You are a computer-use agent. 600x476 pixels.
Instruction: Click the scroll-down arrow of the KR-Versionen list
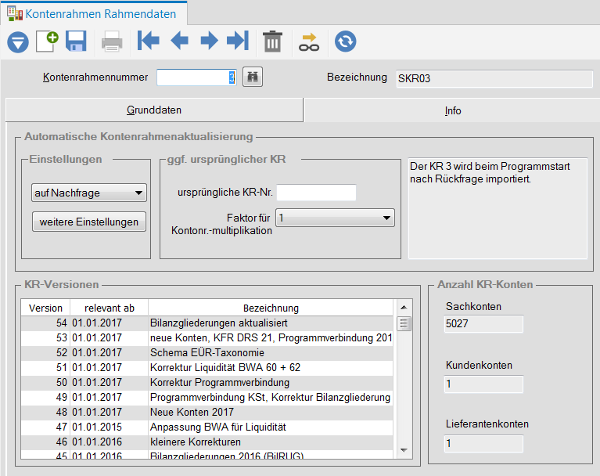click(x=403, y=450)
